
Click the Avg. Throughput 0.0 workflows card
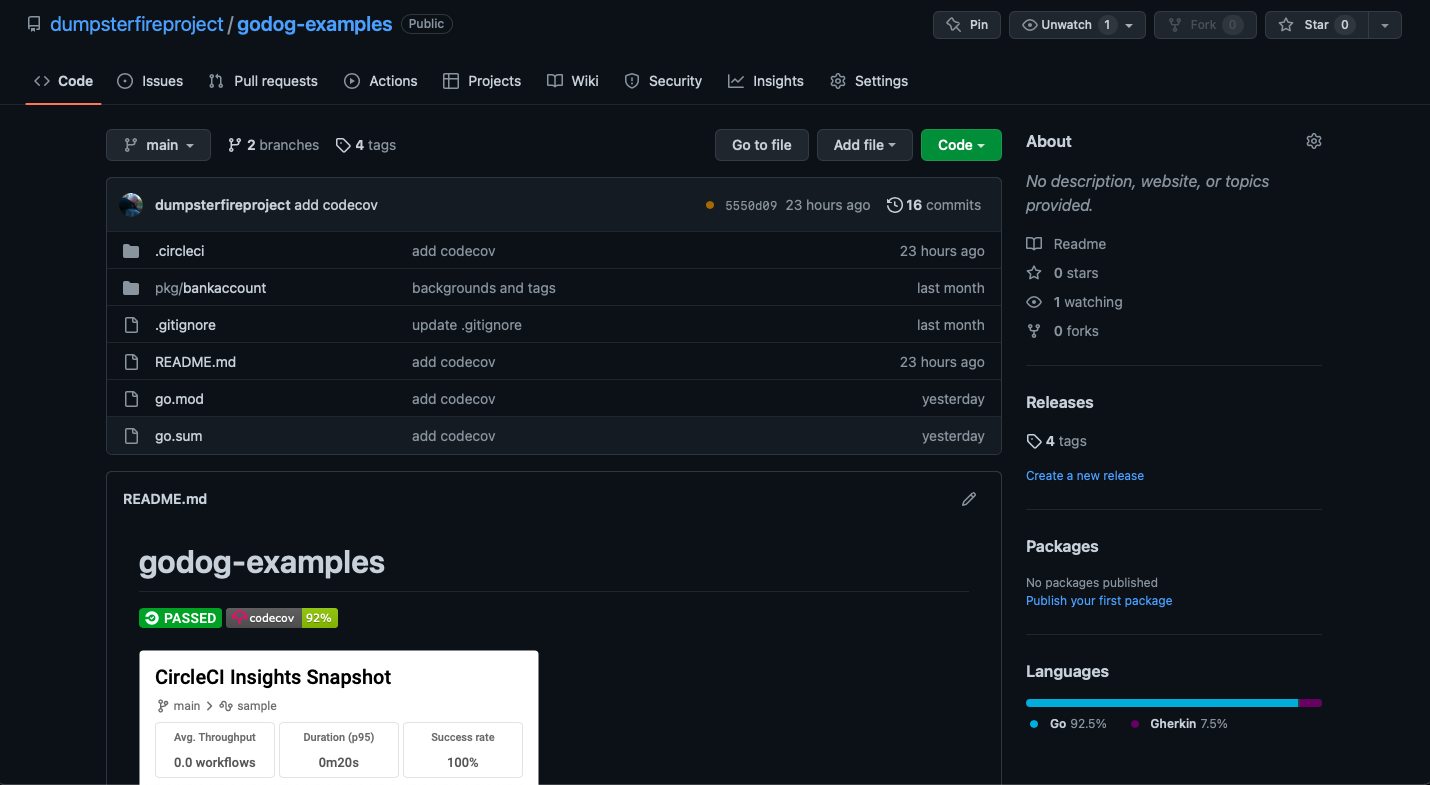tap(215, 750)
